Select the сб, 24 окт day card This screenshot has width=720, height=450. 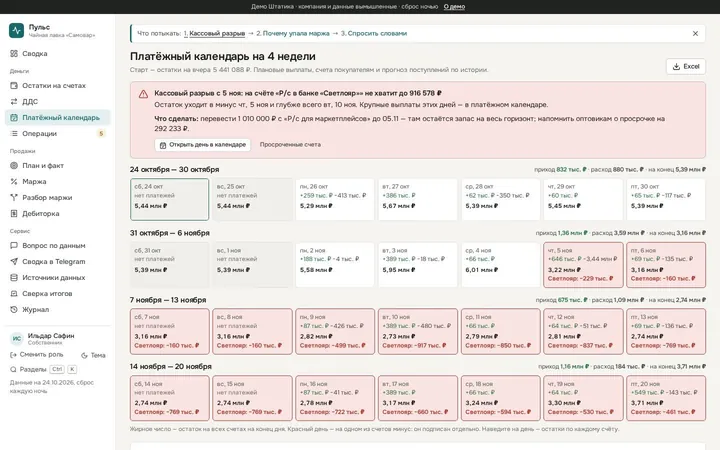[x=169, y=199]
